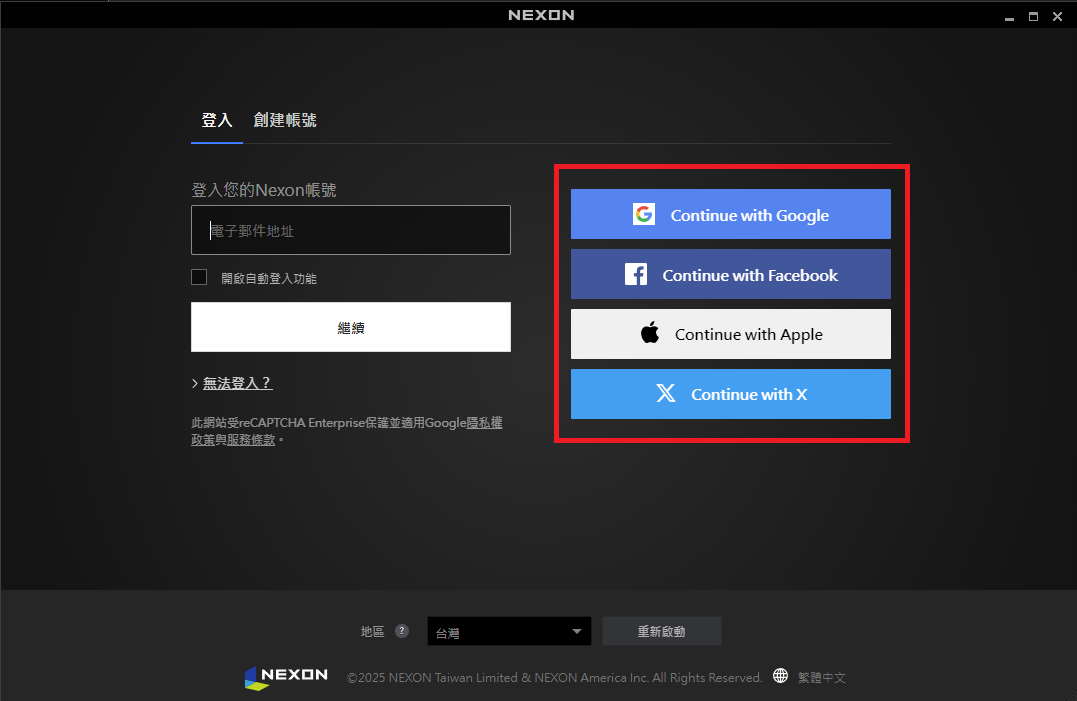Click the X logo icon
The width and height of the screenshot is (1077, 701).
point(665,393)
